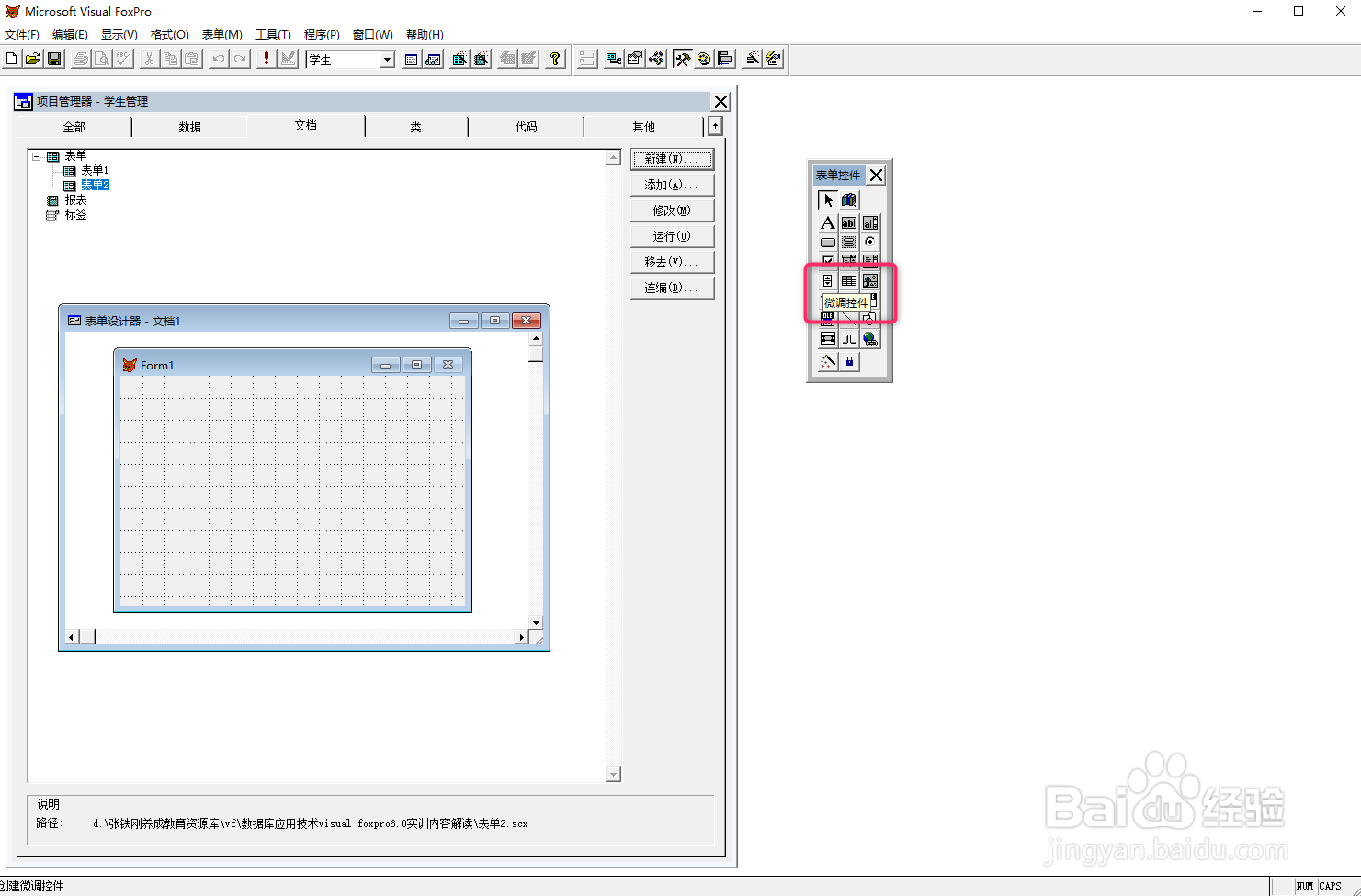Click the 修改(M) button
Screen dimensions: 1361x896
click(672, 210)
